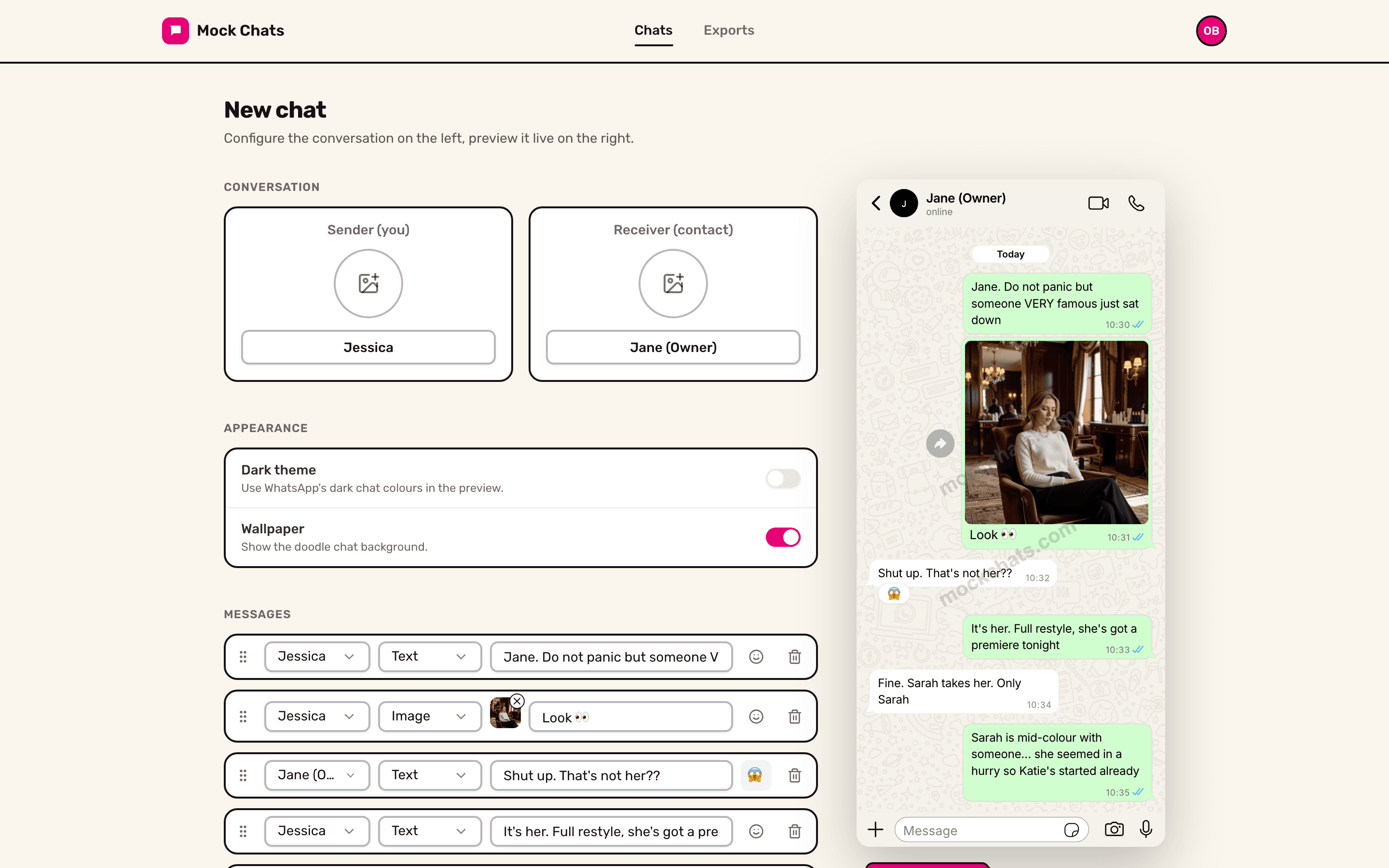Add emoji reaction to 'Jane. Do not panic' row
Screen dimensions: 1389x868
point(756,657)
